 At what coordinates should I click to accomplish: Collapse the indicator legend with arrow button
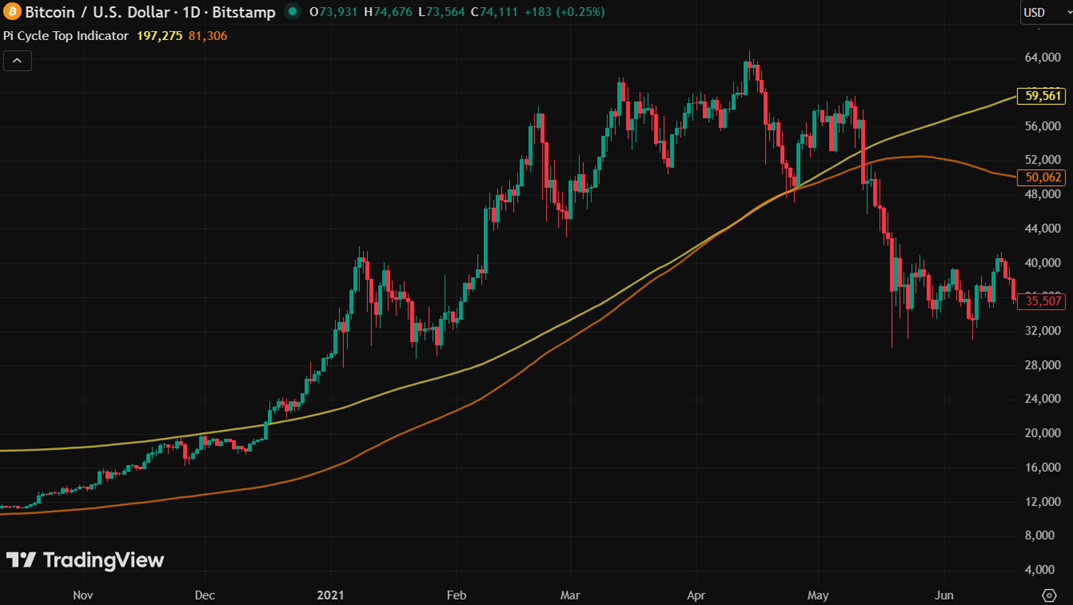17,61
